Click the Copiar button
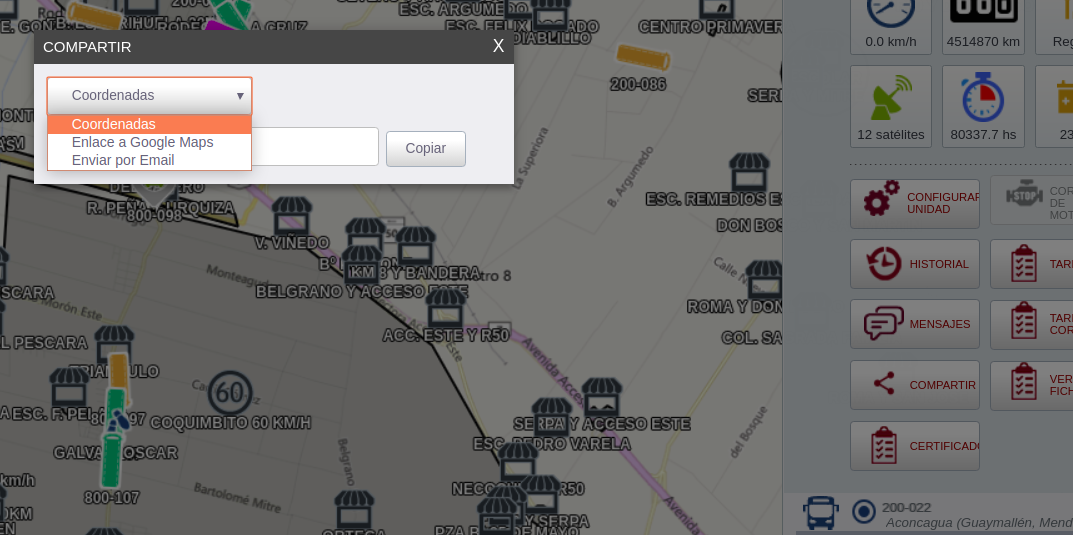The width and height of the screenshot is (1073, 535). [426, 148]
